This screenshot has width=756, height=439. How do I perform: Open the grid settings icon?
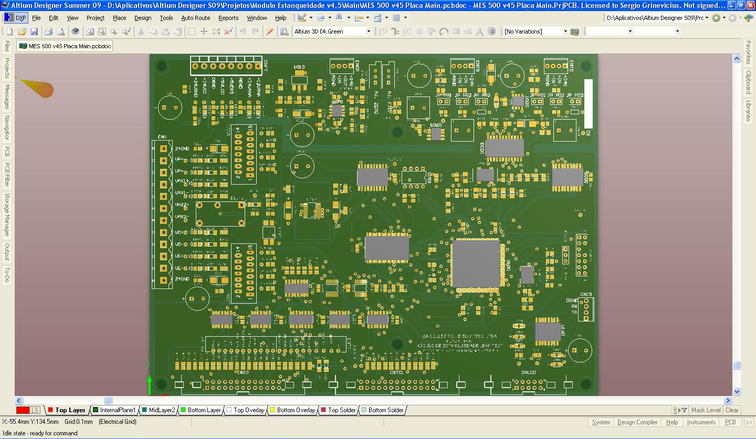pos(396,18)
